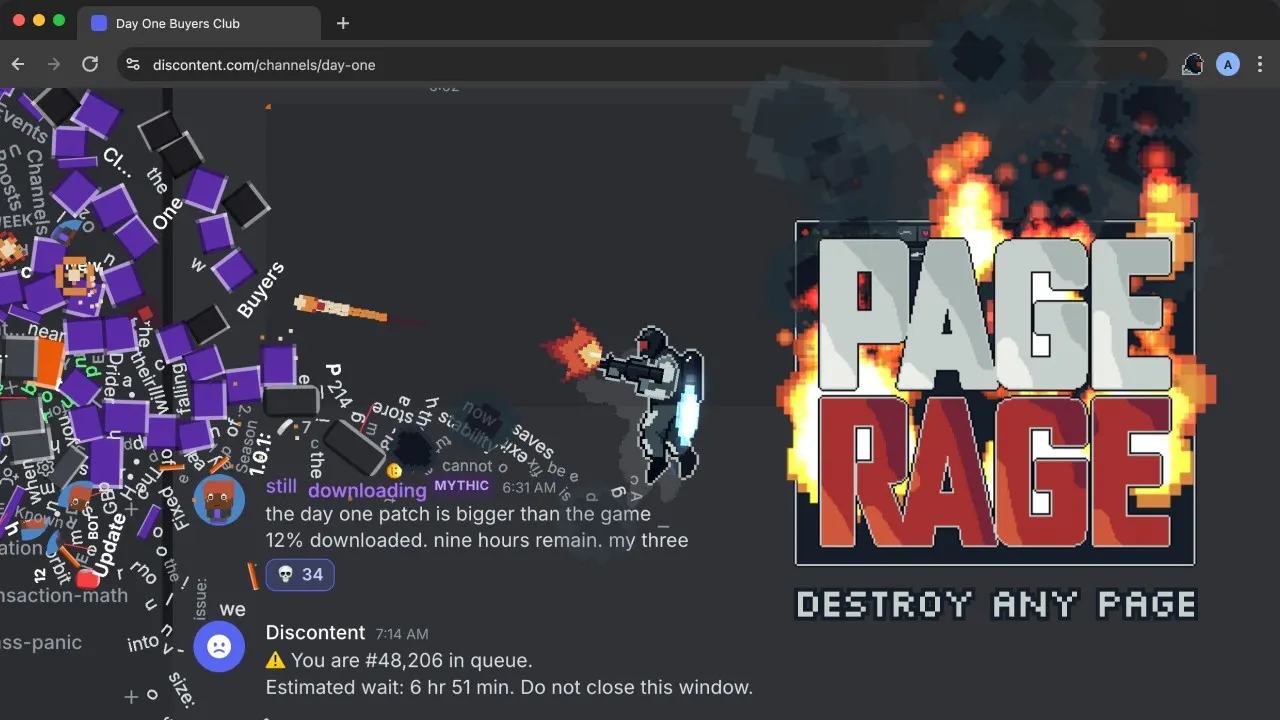The image size is (1280, 720).
Task: Click the text 'You are #48,206 in queue.'
Action: (412, 661)
